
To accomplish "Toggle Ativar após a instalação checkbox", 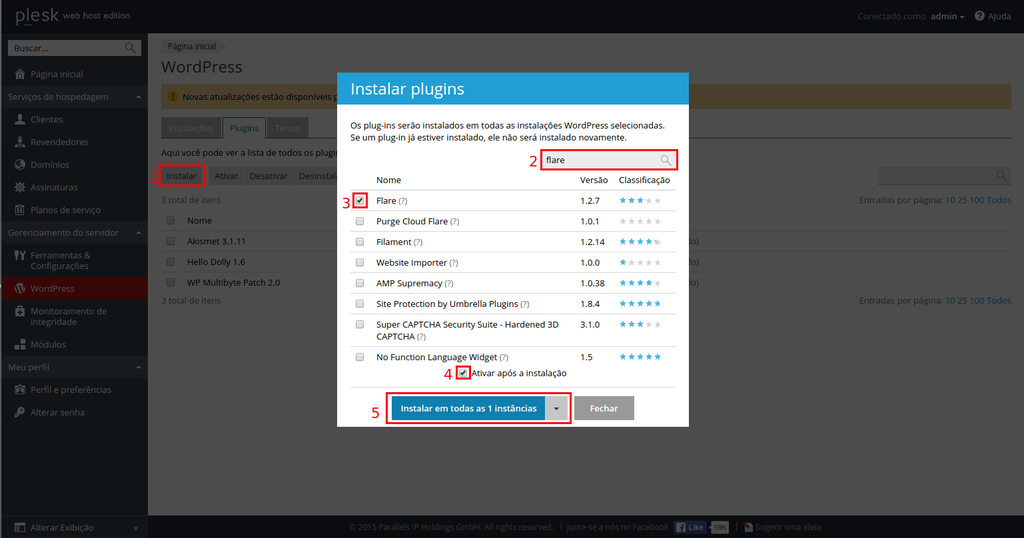I will point(463,373).
